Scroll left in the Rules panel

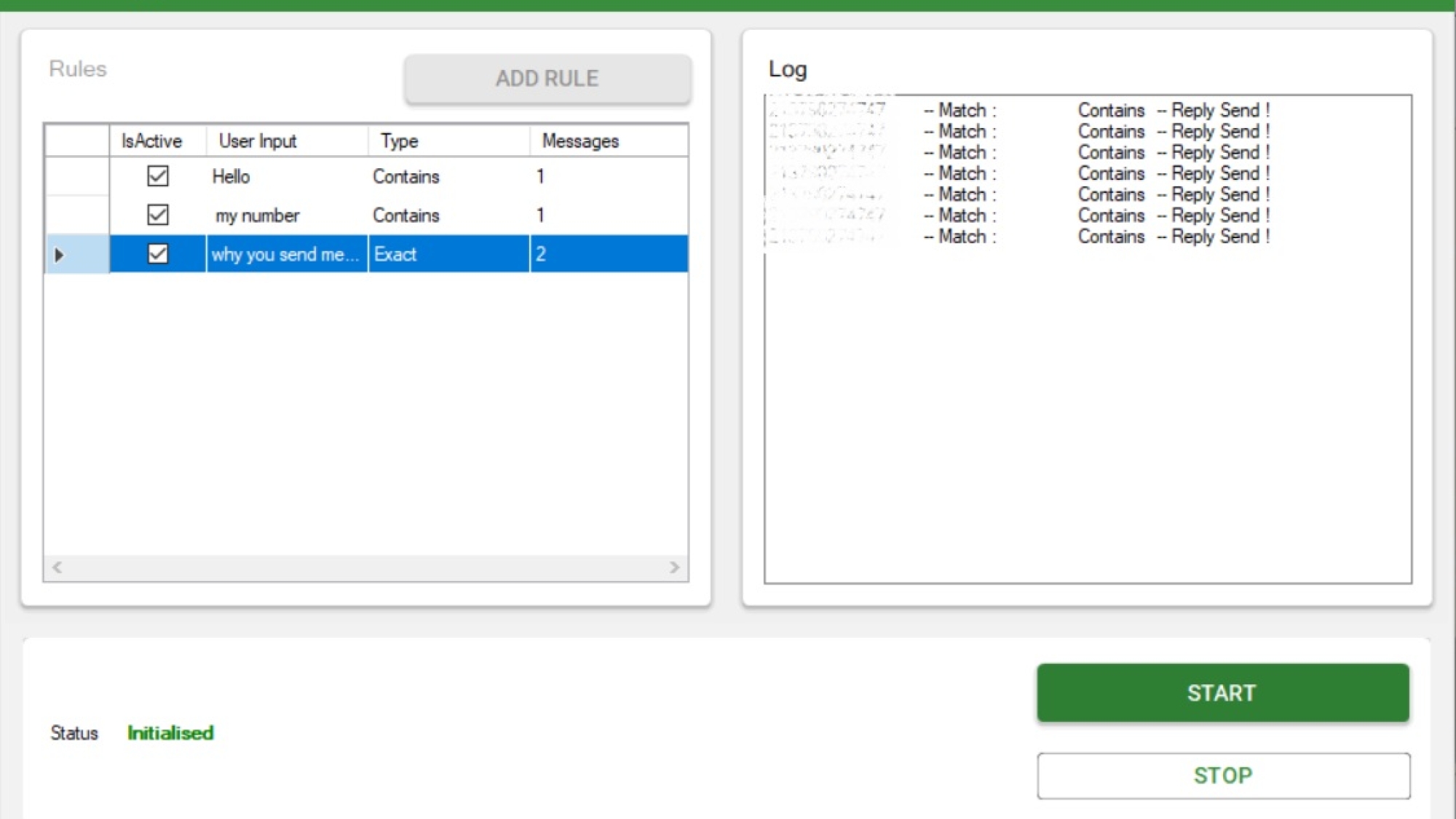[57, 567]
